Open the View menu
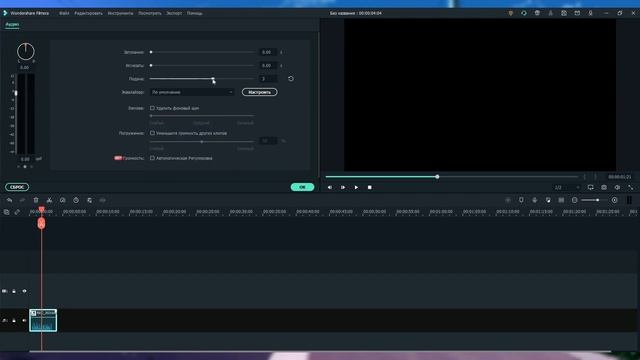This screenshot has width=640, height=360. pos(150,13)
